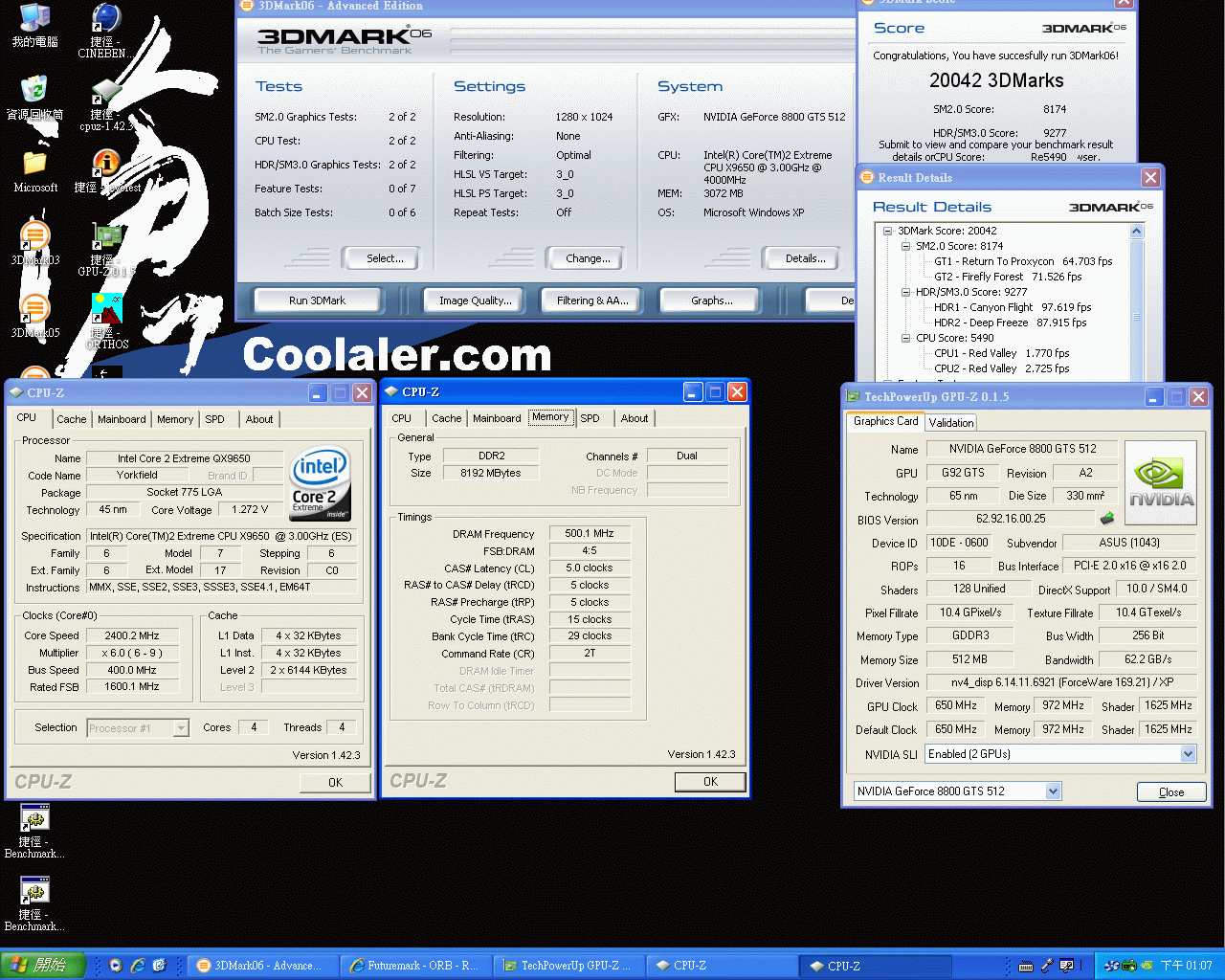Image resolution: width=1225 pixels, height=980 pixels.
Task: Click the 20042 3DMarks score text
Action: click(996, 80)
